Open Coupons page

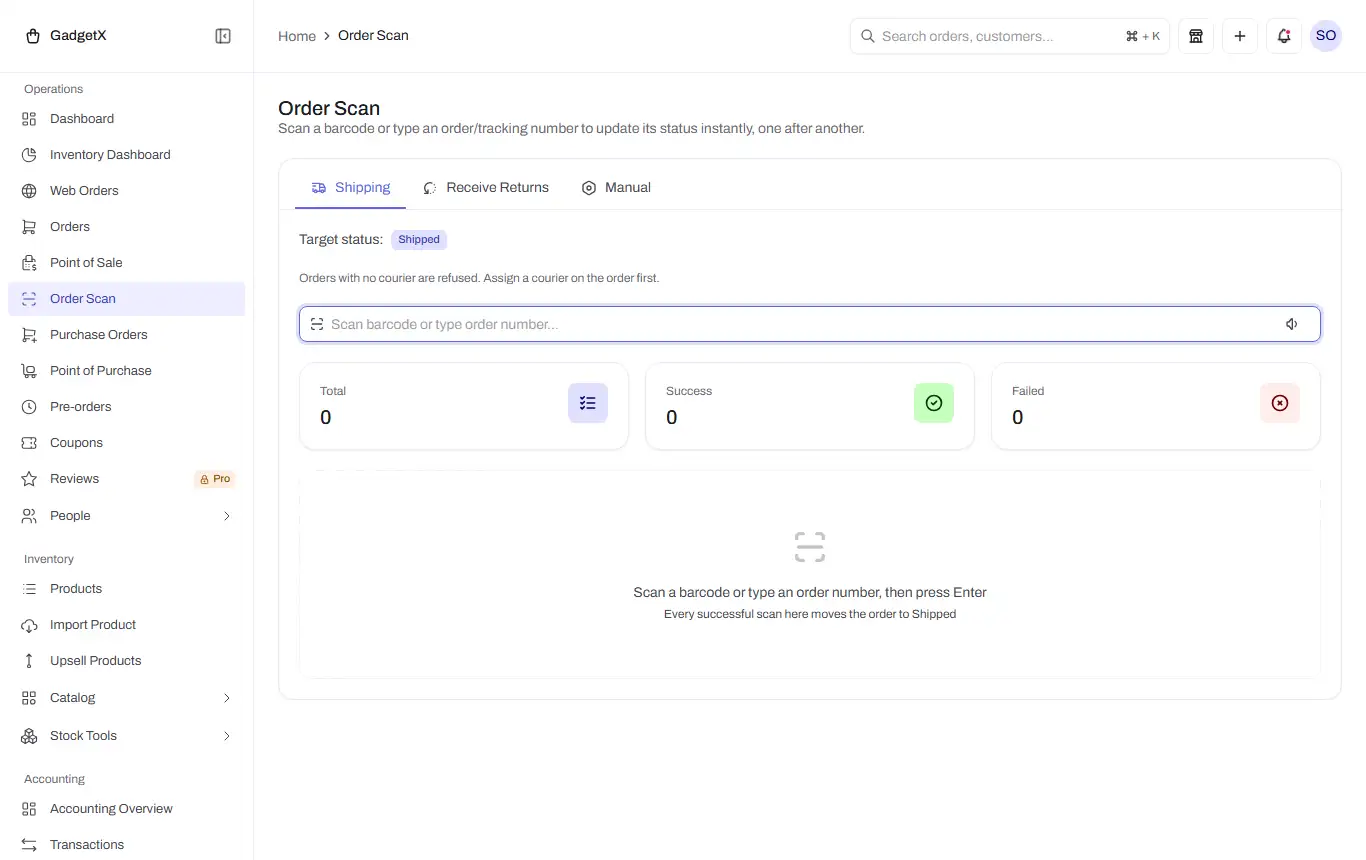pos(126,443)
